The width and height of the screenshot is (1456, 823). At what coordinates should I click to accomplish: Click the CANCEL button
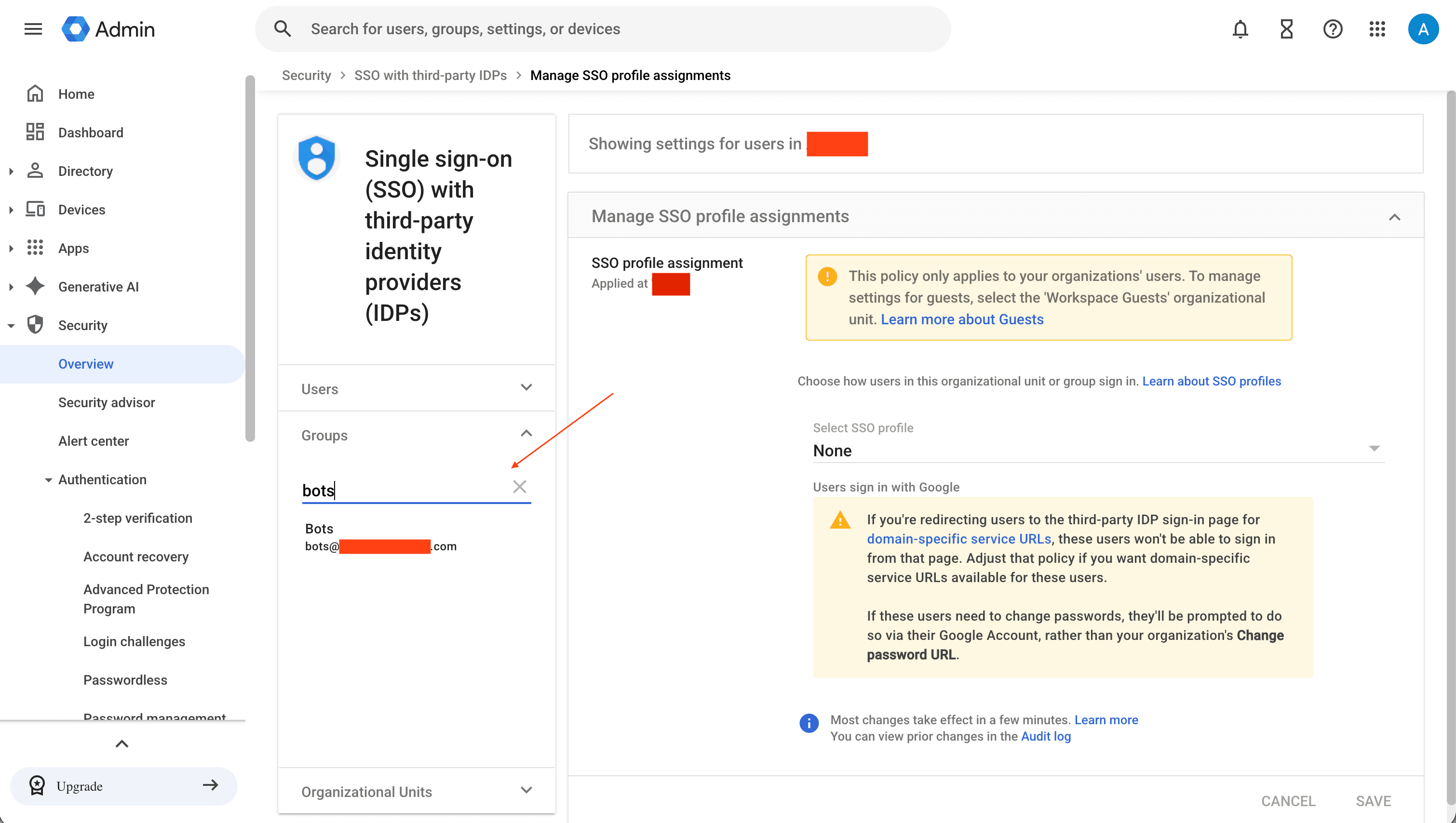point(1288,800)
